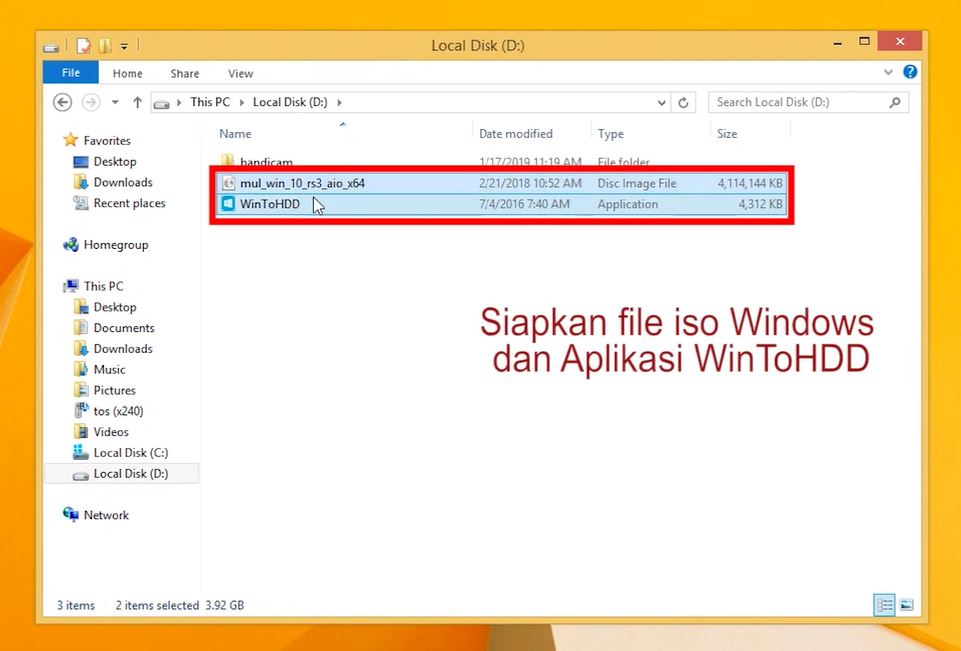Open Desktop under Favorites
The width and height of the screenshot is (961, 651).
104,162
